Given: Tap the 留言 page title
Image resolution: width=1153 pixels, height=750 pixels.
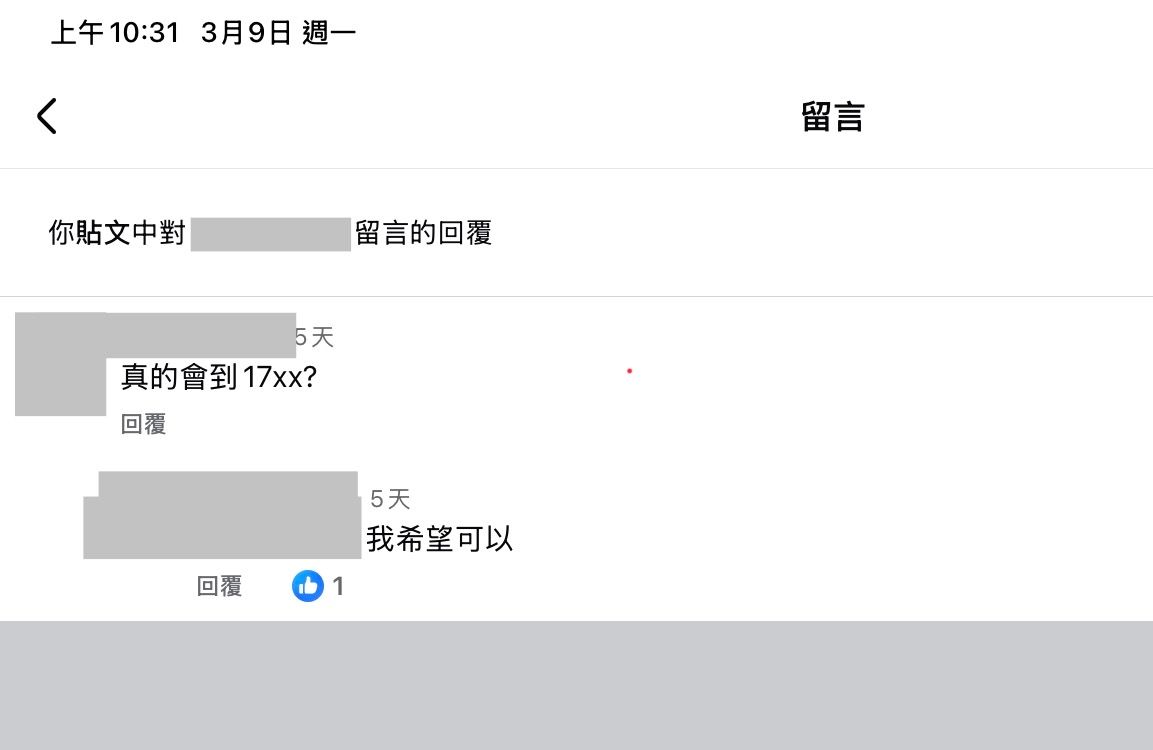Looking at the screenshot, I should [x=832, y=117].
